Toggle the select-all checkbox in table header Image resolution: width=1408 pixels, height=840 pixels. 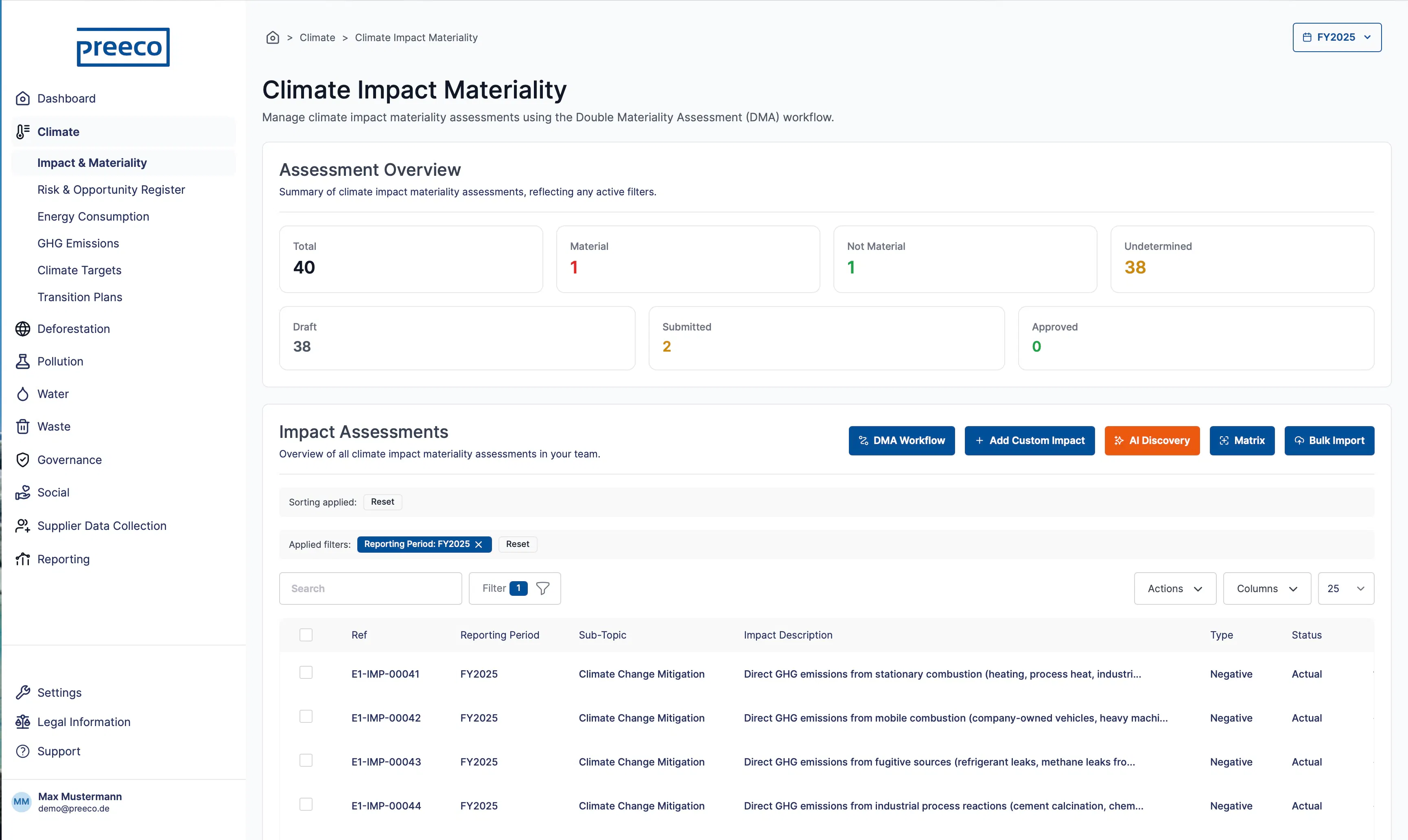306,635
